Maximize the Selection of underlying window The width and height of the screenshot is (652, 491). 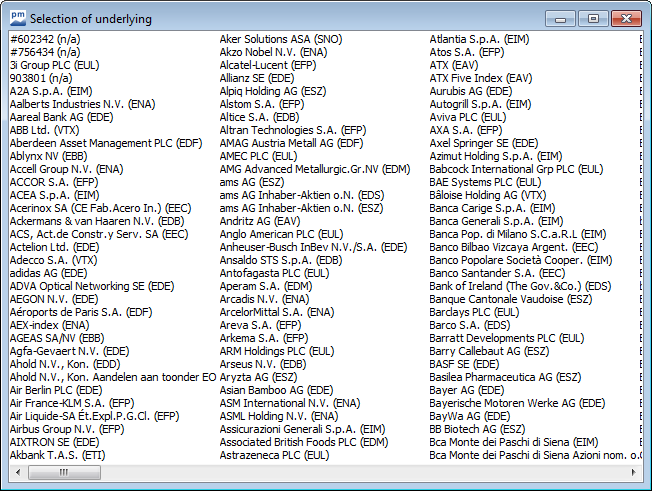(593, 18)
